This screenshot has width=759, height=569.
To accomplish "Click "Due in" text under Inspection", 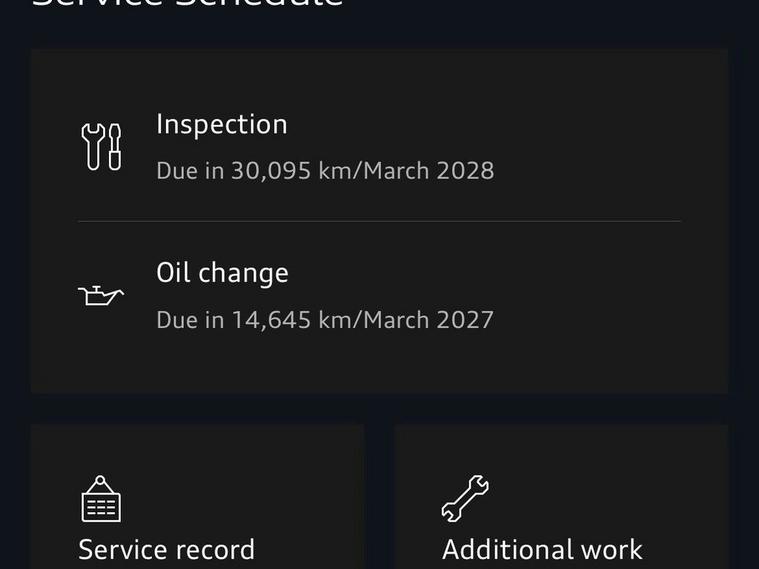I will coord(190,171).
